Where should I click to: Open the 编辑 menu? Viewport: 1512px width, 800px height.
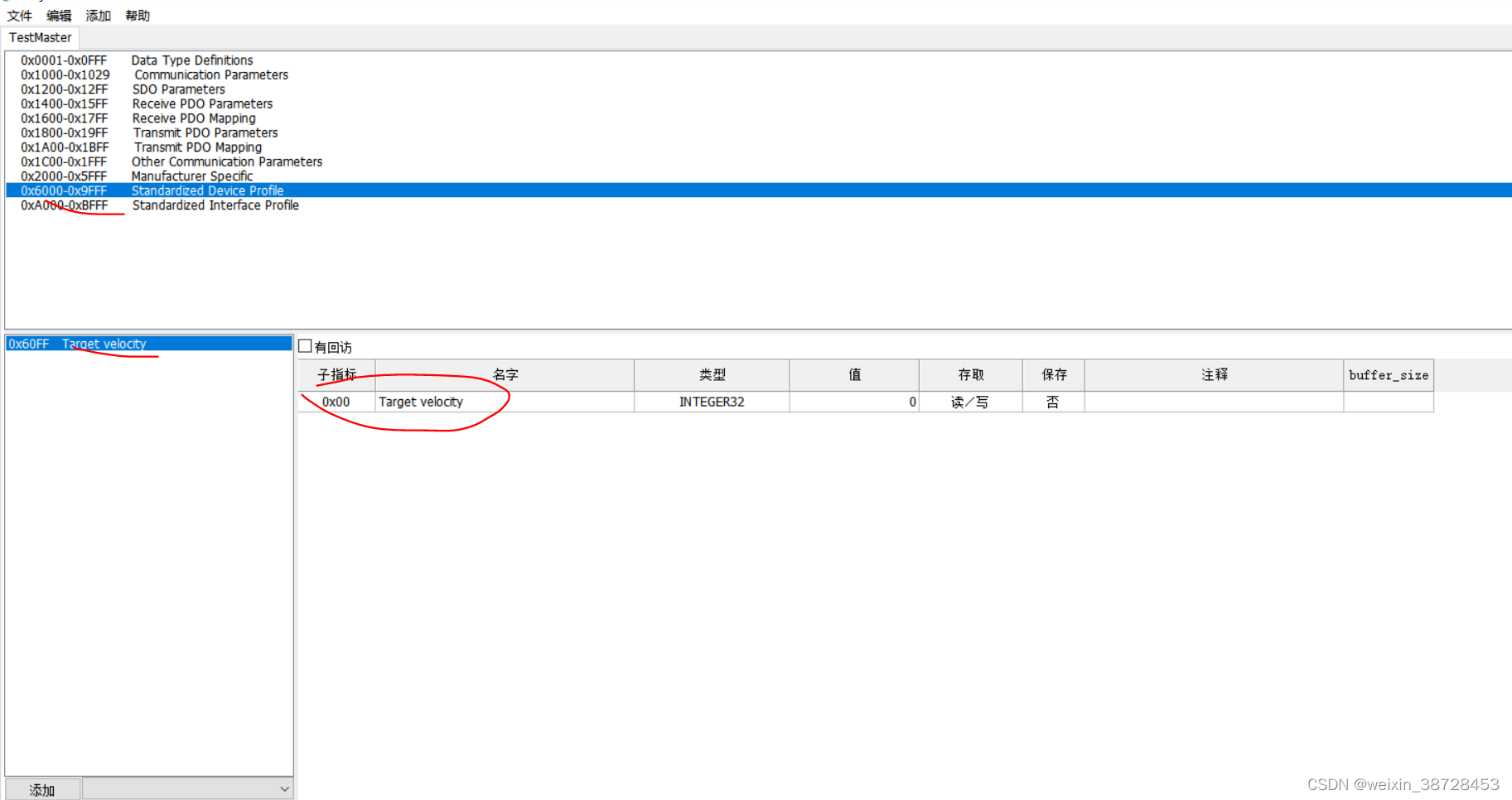[x=59, y=16]
